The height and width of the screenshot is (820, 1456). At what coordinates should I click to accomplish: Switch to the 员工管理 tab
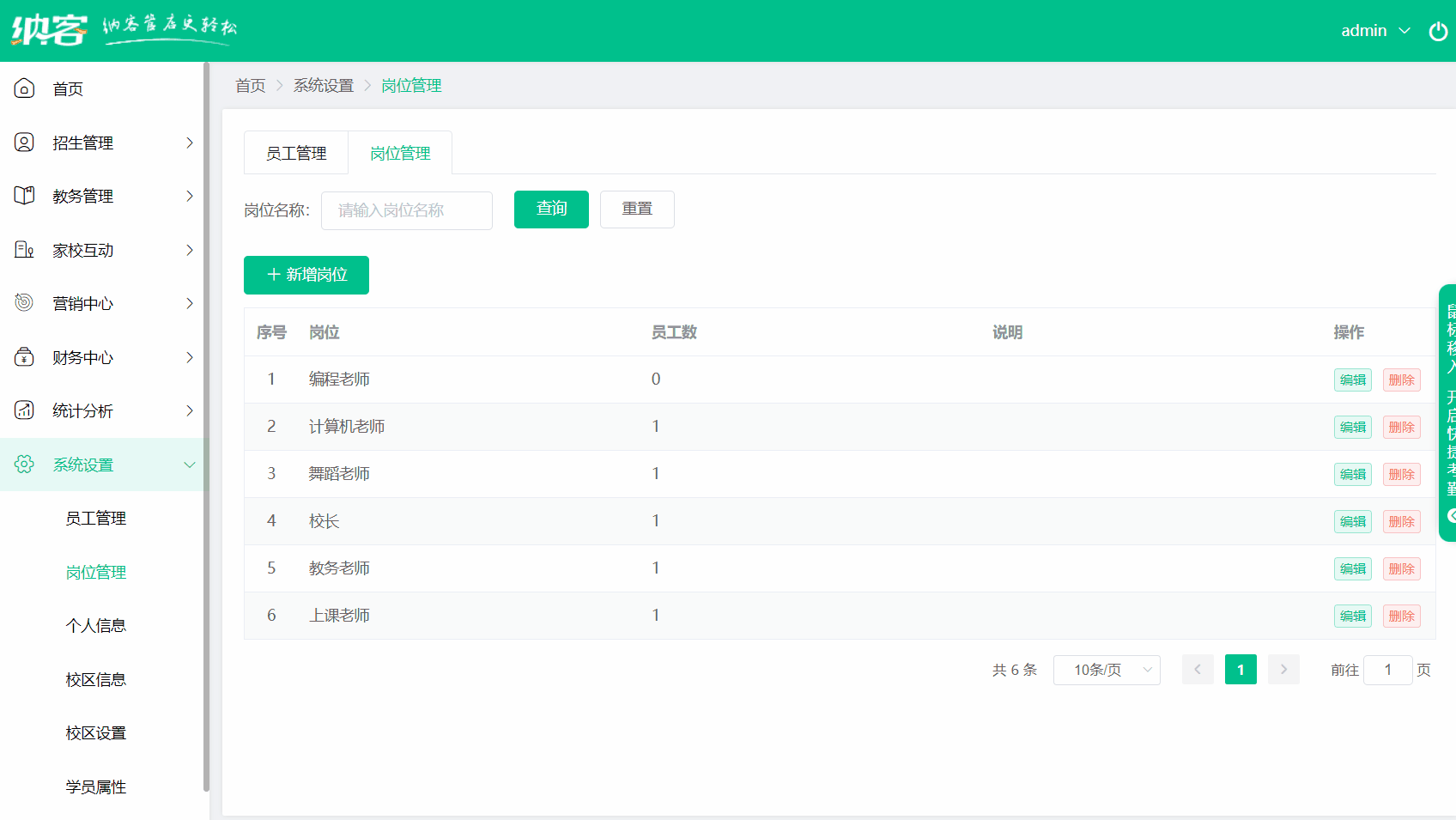coord(295,152)
